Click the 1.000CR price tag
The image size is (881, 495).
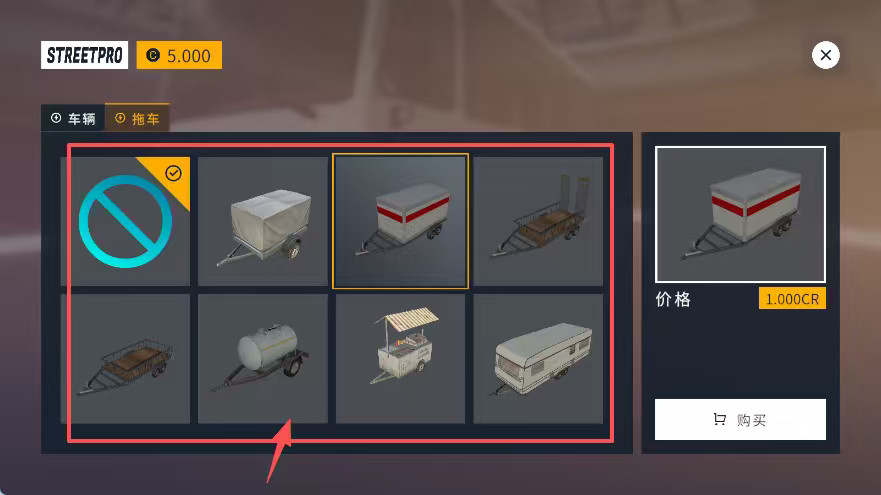coord(792,299)
